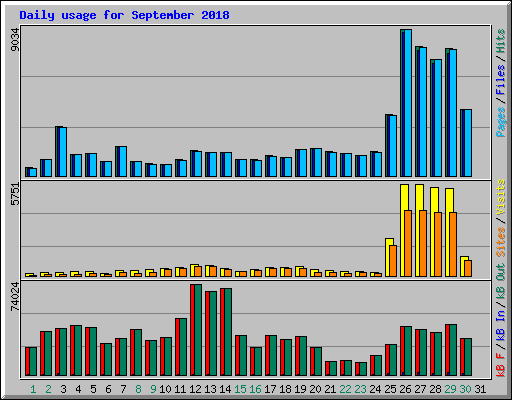Click day 17 on the x-axis
The width and height of the screenshot is (512, 400).
(x=270, y=389)
